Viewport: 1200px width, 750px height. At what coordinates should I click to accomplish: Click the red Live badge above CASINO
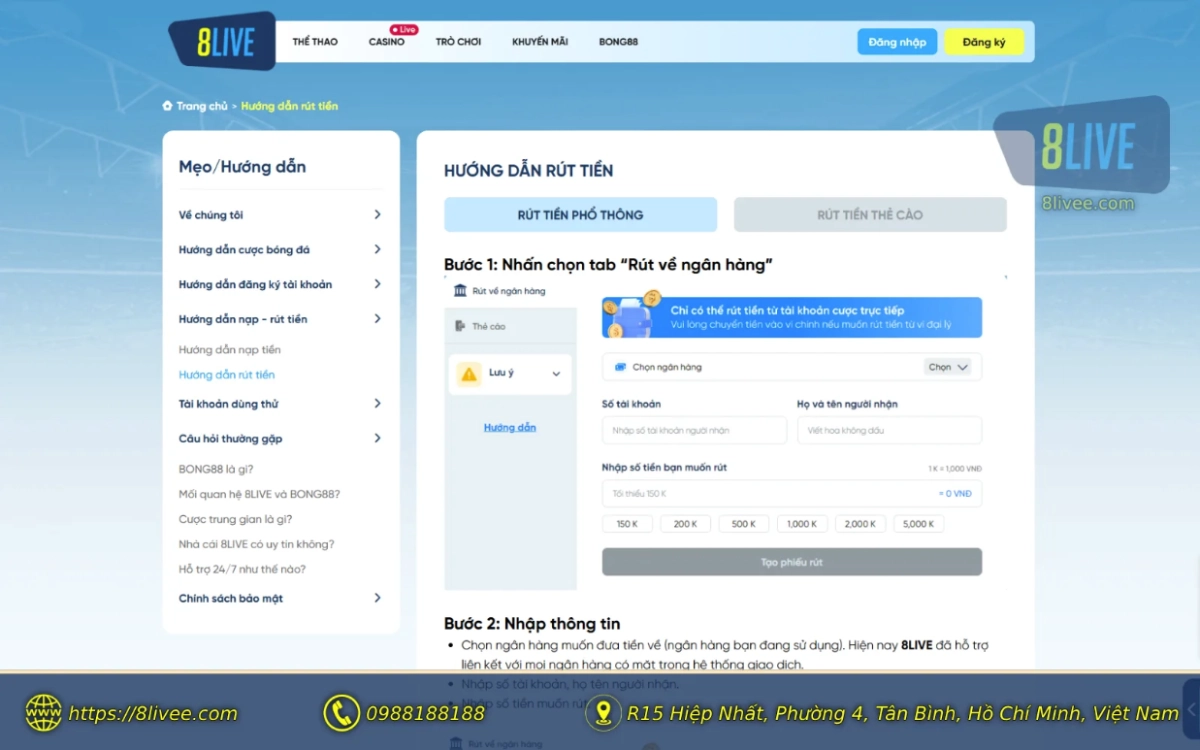[x=402, y=29]
